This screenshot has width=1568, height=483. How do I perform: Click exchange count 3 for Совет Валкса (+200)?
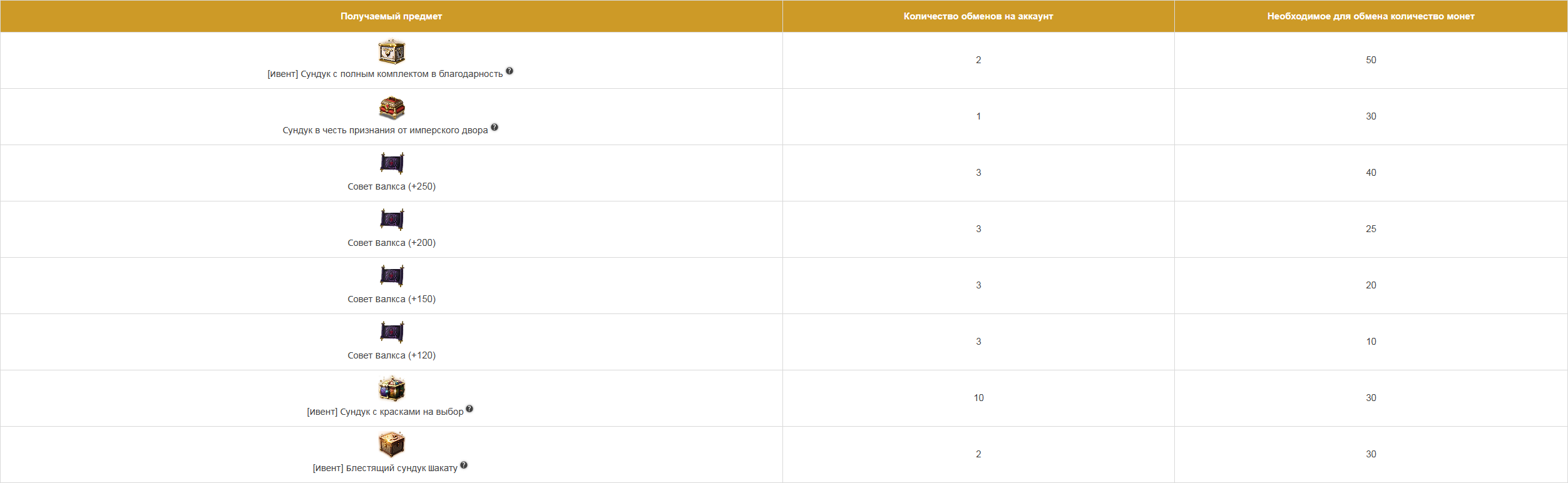[x=978, y=229]
